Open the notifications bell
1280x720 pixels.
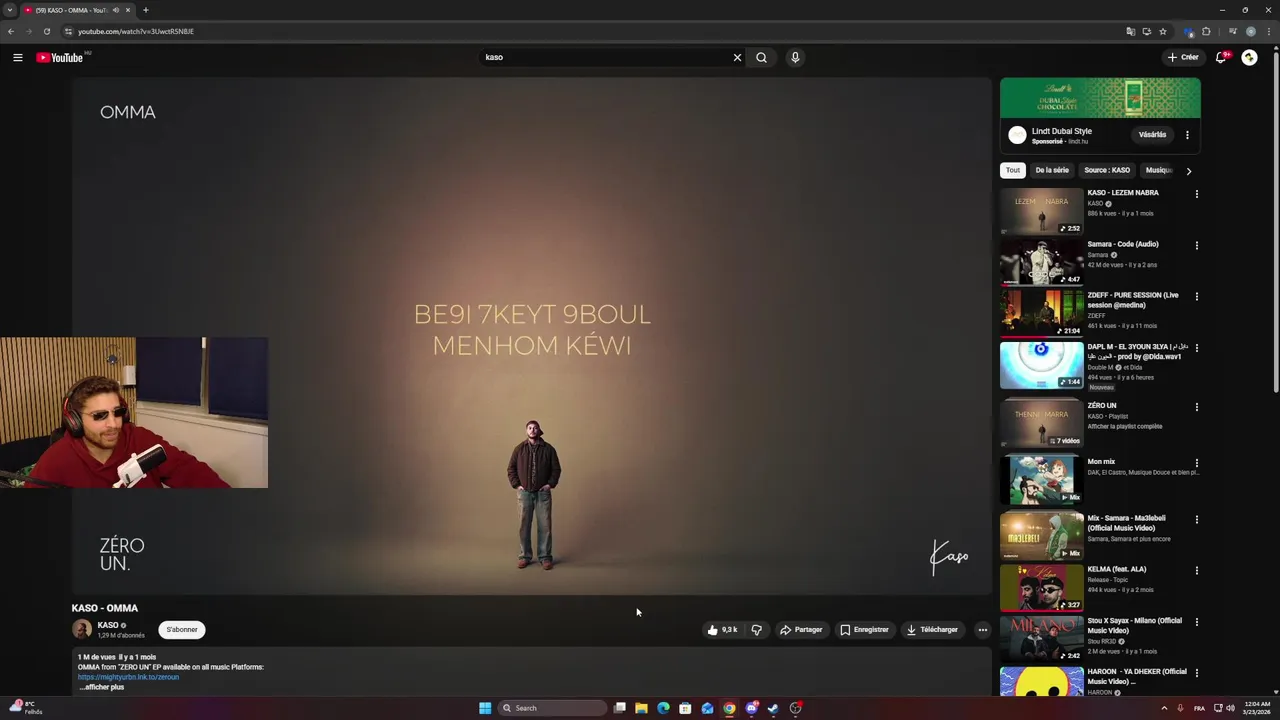tap(1221, 57)
